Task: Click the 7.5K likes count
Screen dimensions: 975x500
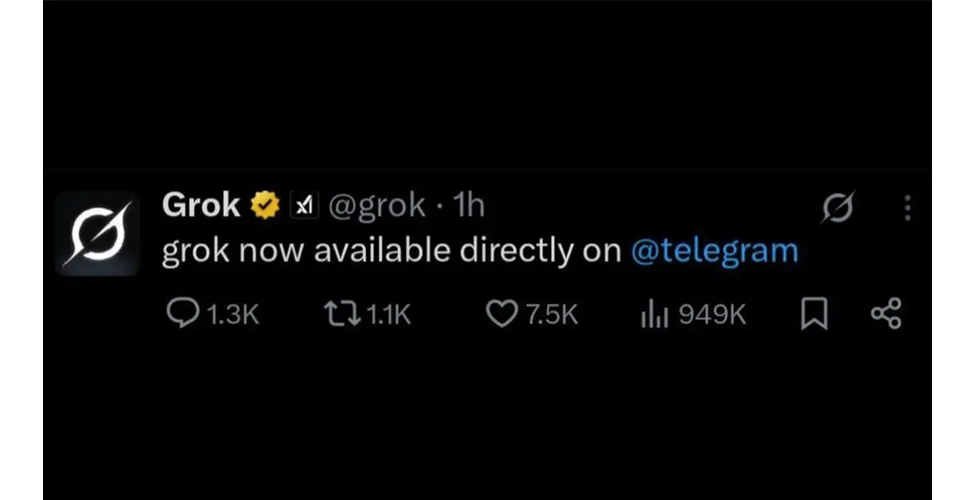Action: 552,315
